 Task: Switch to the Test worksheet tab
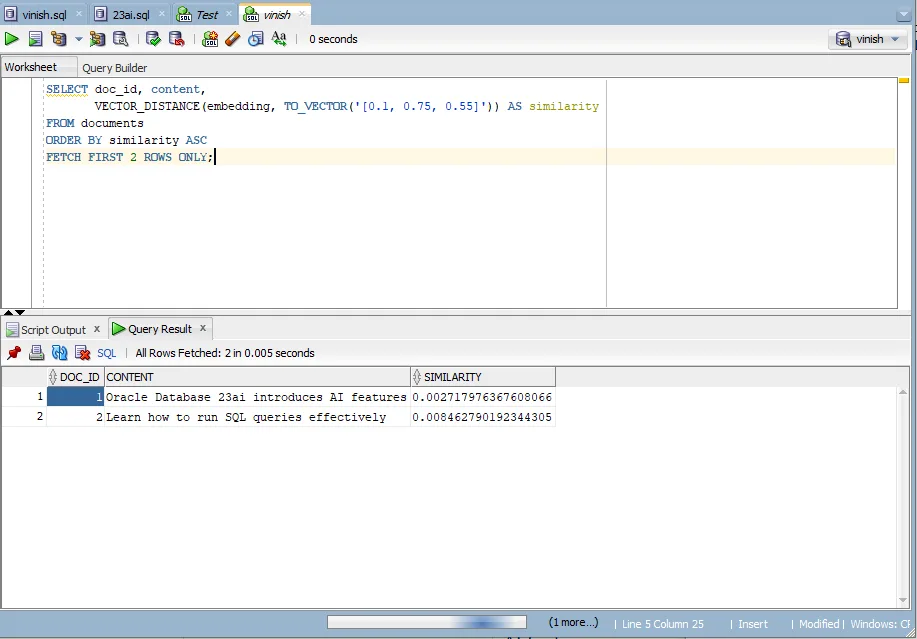pos(207,15)
